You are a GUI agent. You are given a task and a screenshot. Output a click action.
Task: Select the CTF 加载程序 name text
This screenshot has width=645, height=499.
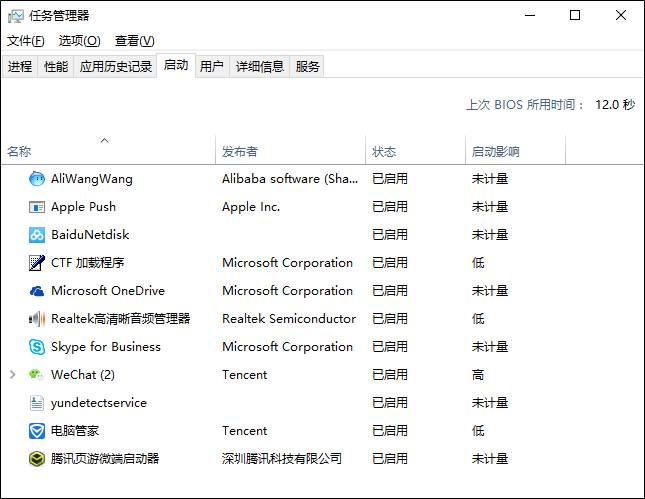tap(88, 262)
